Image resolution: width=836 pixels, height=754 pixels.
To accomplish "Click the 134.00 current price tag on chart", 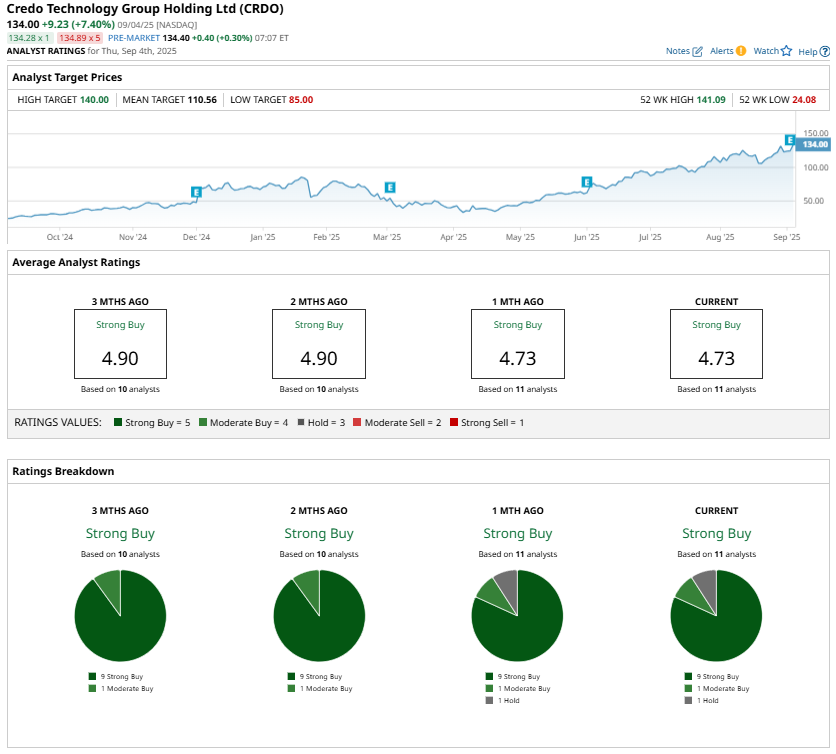I will pyautogui.click(x=815, y=145).
